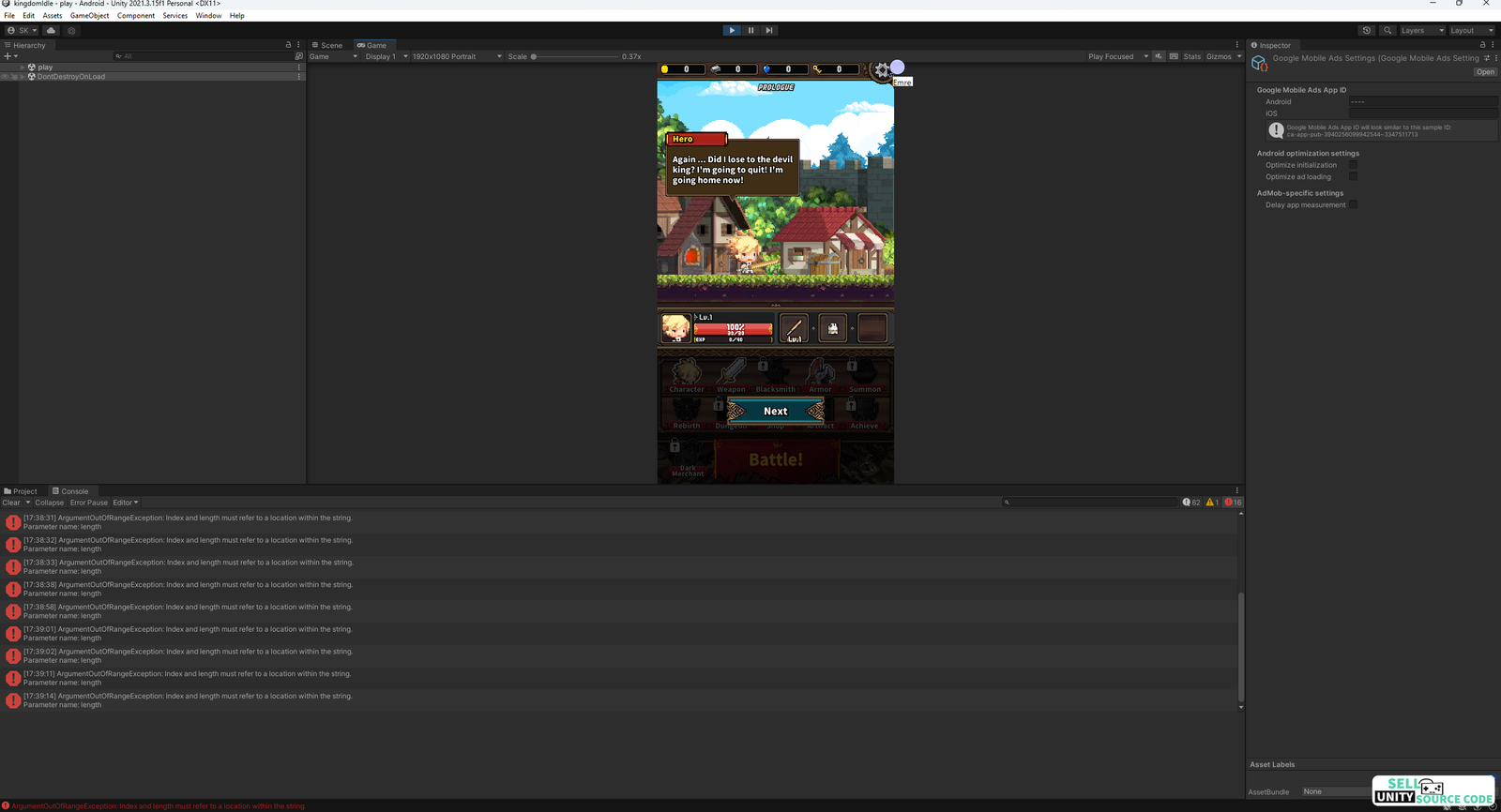The image size is (1501, 812).
Task: Open the Game view panel options menu
Action: [x=1236, y=45]
